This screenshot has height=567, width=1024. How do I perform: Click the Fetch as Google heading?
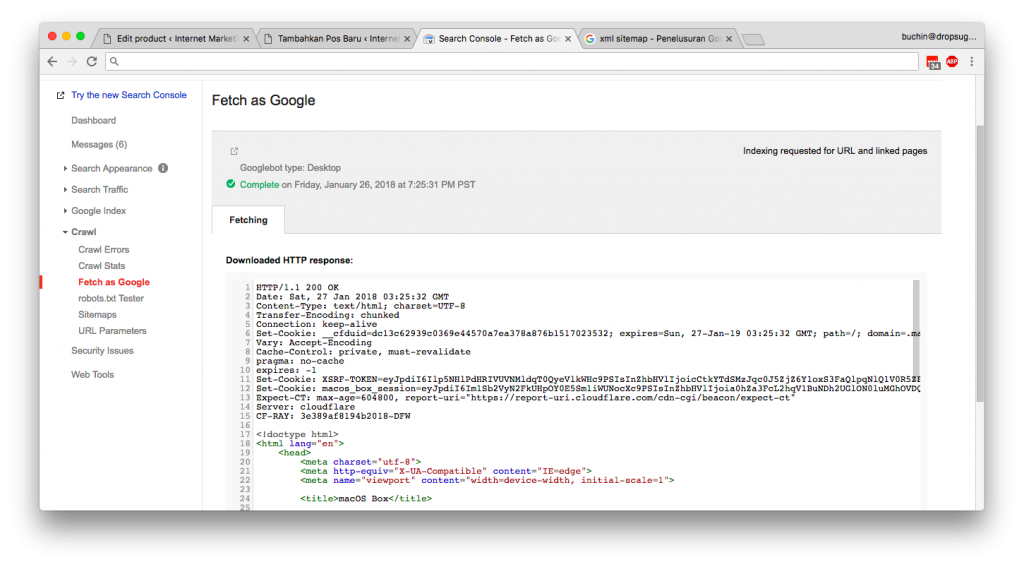point(263,101)
